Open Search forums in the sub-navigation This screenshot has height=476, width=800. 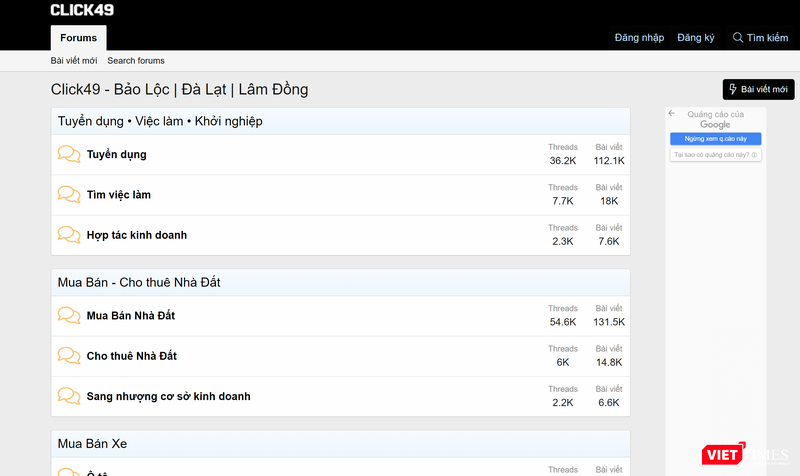[x=136, y=61]
